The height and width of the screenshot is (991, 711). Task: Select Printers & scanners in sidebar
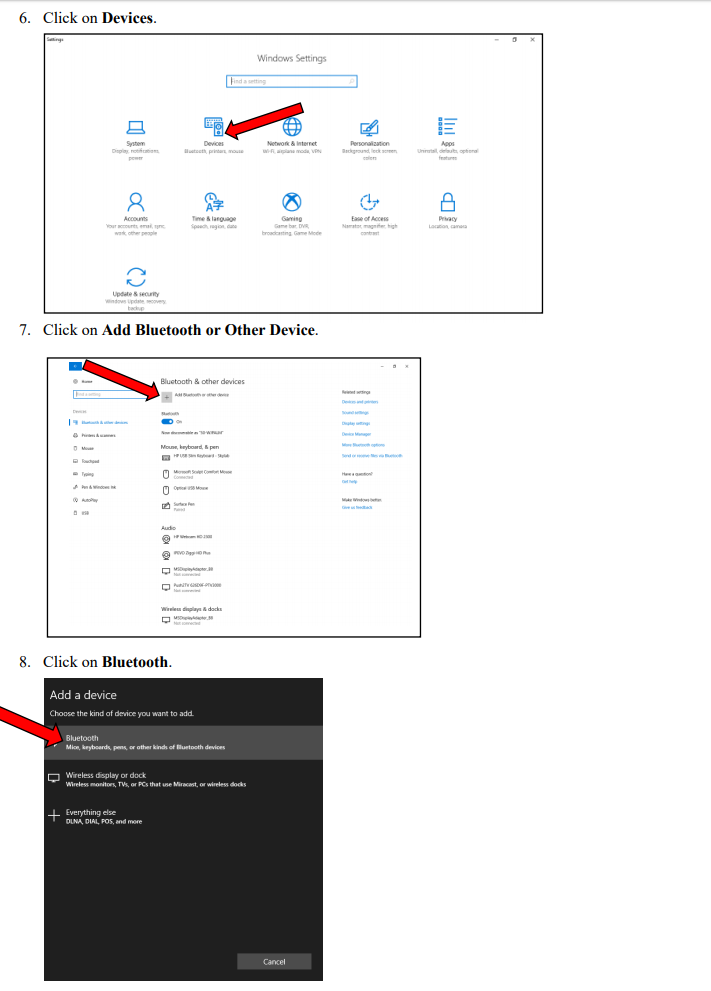point(98,435)
